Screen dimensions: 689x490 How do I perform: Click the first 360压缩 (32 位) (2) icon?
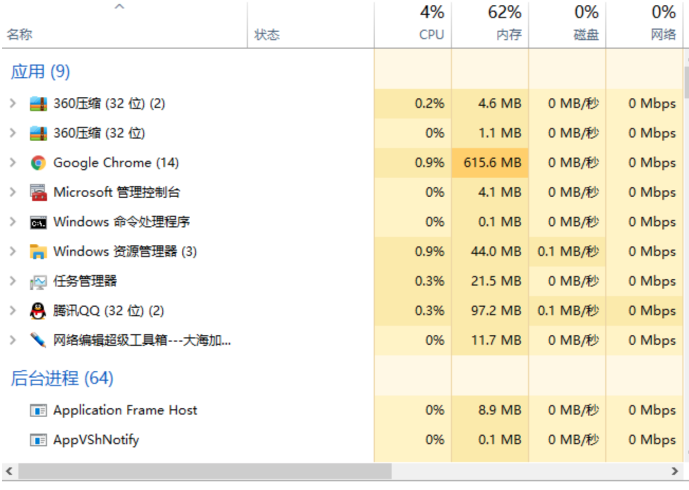tap(38, 104)
